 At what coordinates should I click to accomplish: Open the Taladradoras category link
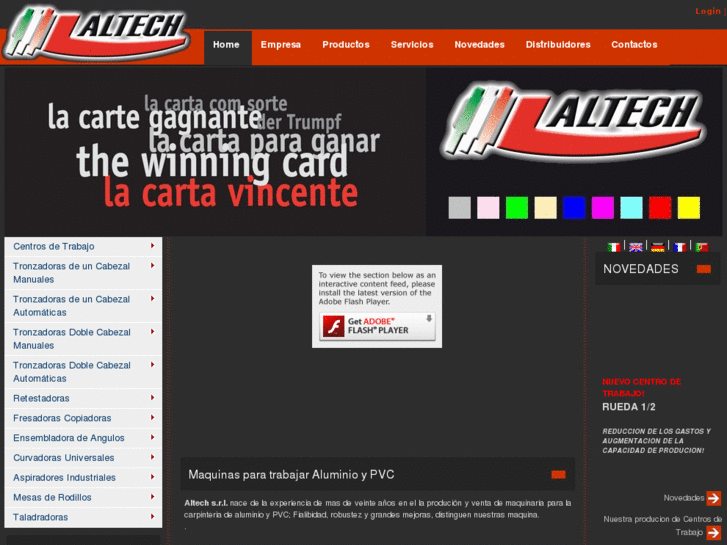[40, 517]
